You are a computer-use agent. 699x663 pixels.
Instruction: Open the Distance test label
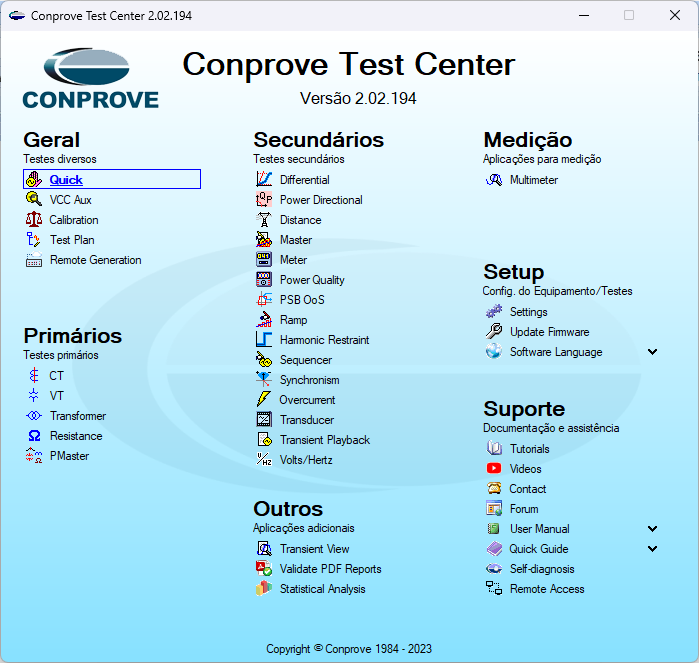(x=300, y=220)
